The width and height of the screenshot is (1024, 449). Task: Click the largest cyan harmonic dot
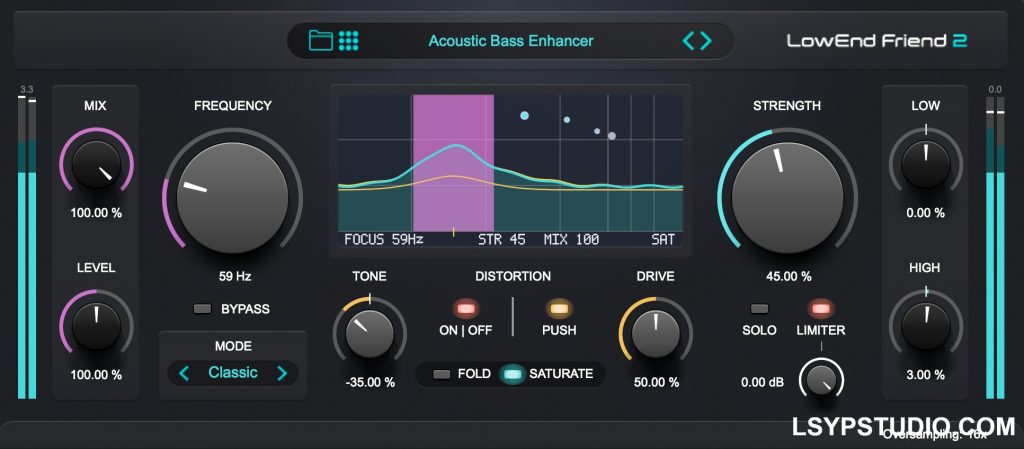coord(524,116)
